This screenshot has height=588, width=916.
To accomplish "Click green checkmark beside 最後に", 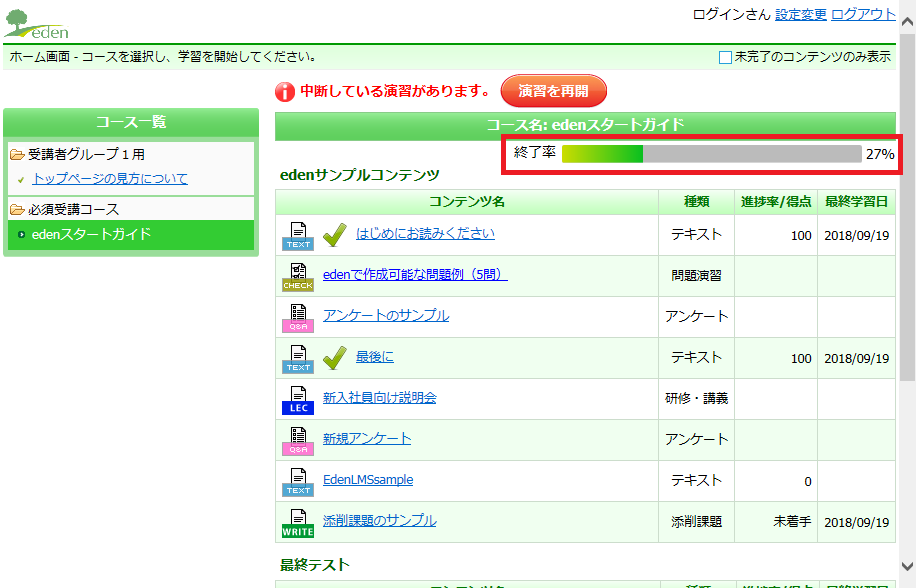I will click(335, 357).
